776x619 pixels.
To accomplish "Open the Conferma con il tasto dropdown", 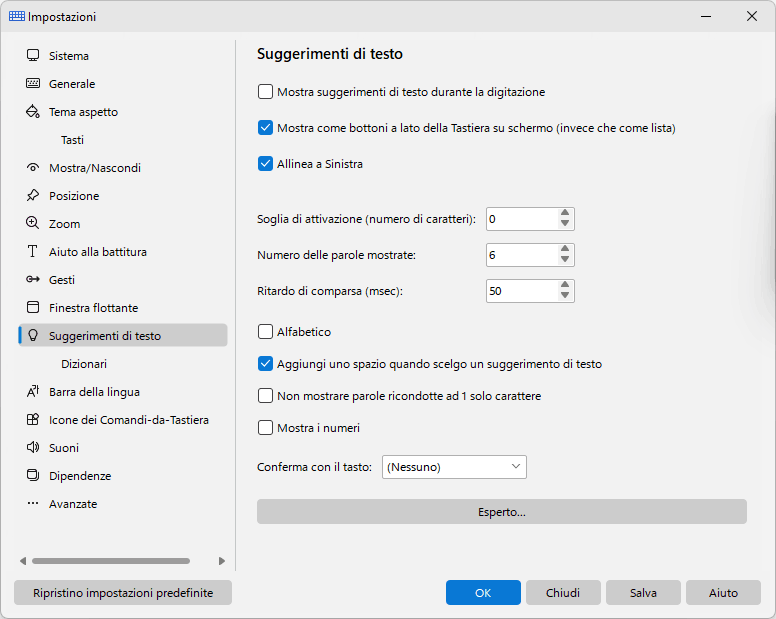I will (x=454, y=467).
